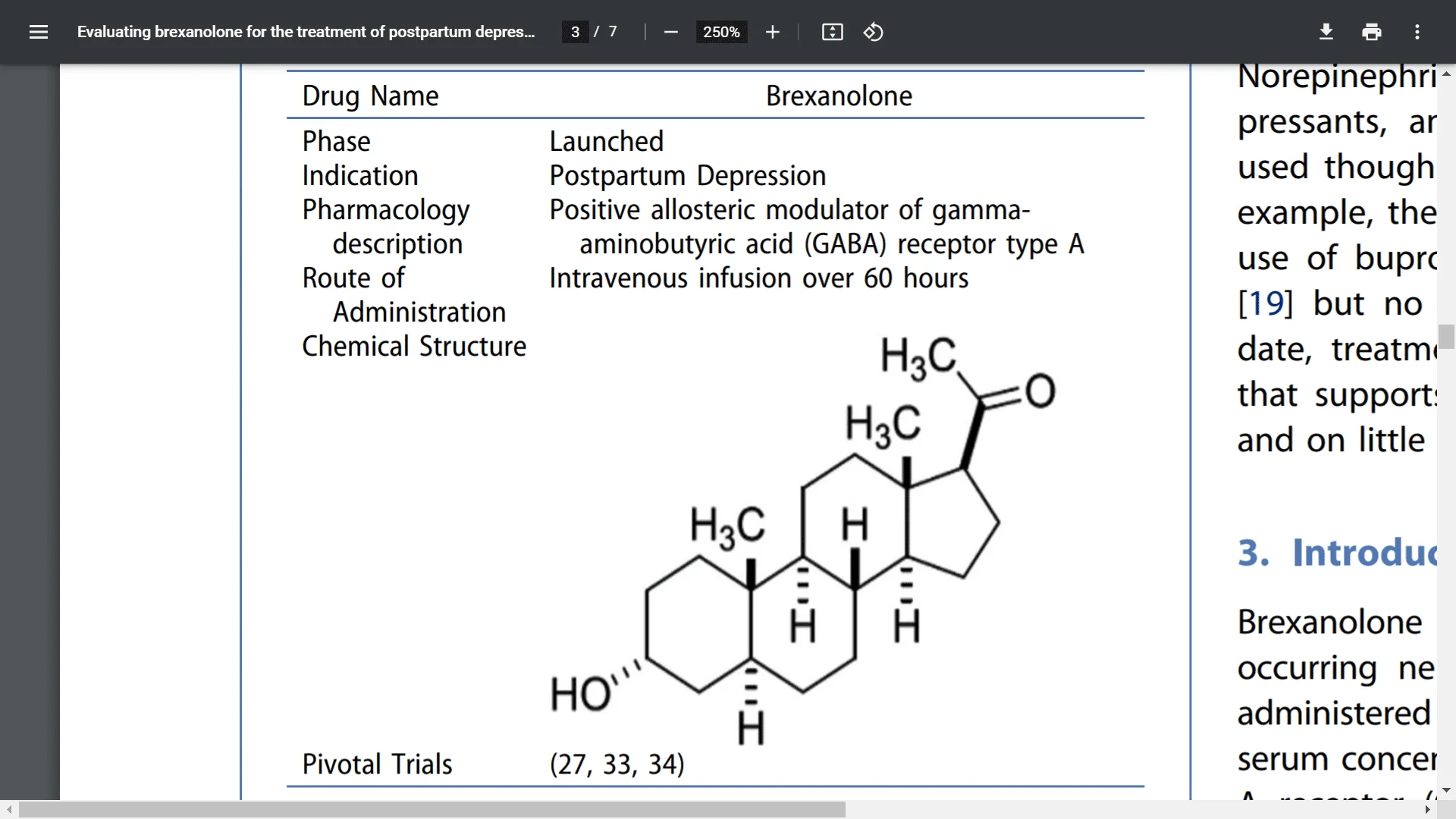Click 'Intravenous infusion over 60 hours' text

tap(758, 278)
